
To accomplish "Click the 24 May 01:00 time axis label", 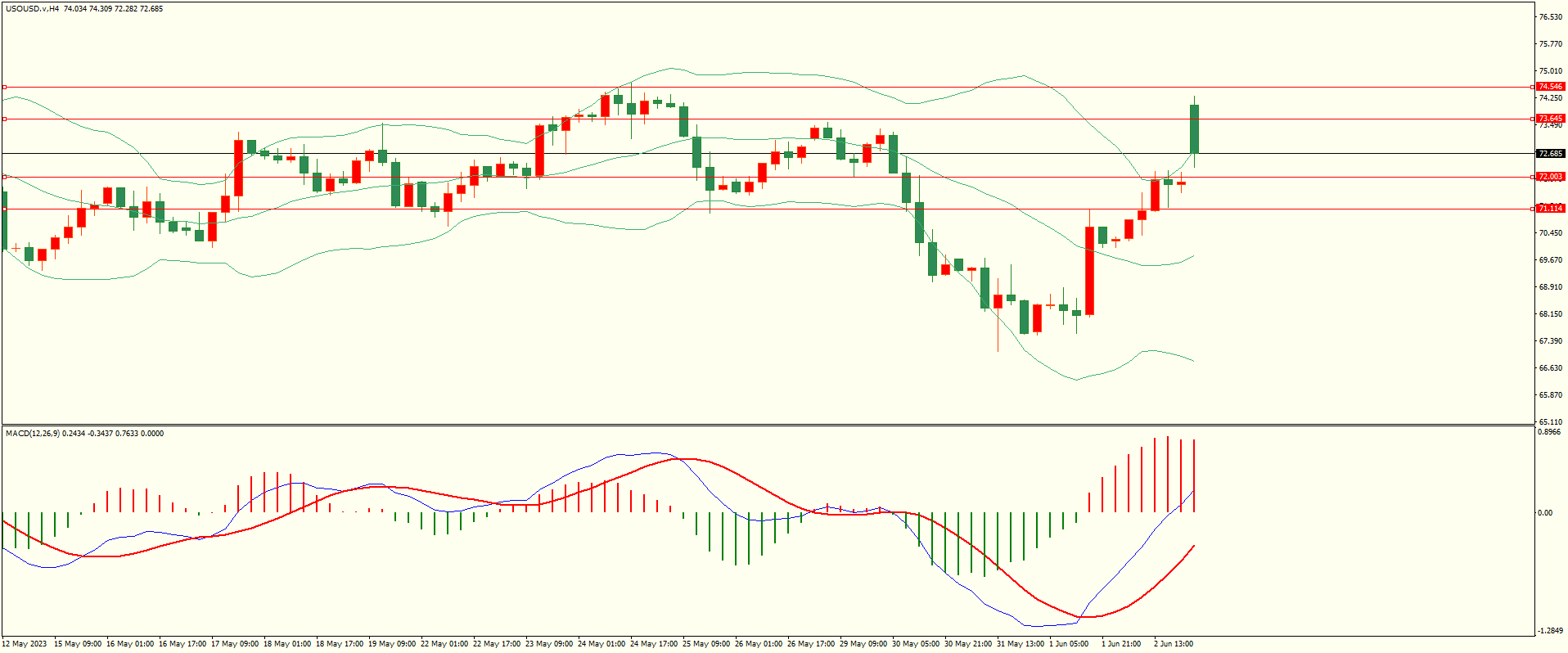I will point(602,644).
